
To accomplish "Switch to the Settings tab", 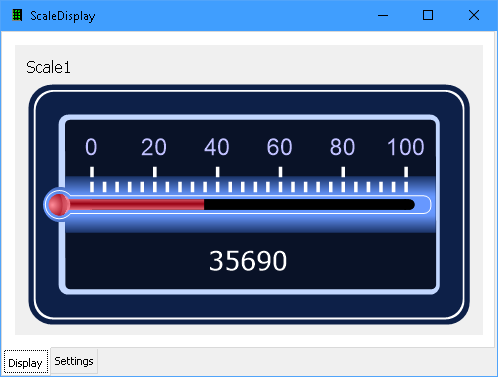I will point(74,361).
